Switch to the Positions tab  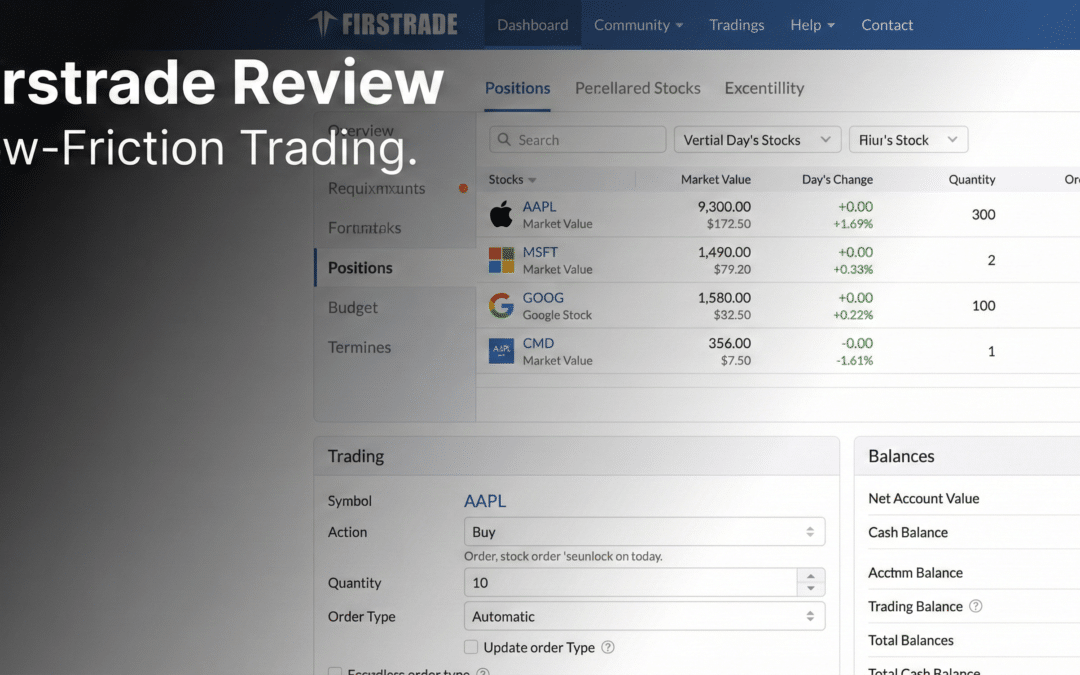517,88
